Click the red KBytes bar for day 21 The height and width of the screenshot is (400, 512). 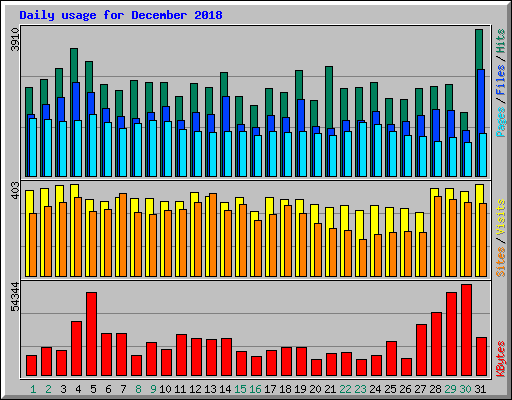click(332, 365)
